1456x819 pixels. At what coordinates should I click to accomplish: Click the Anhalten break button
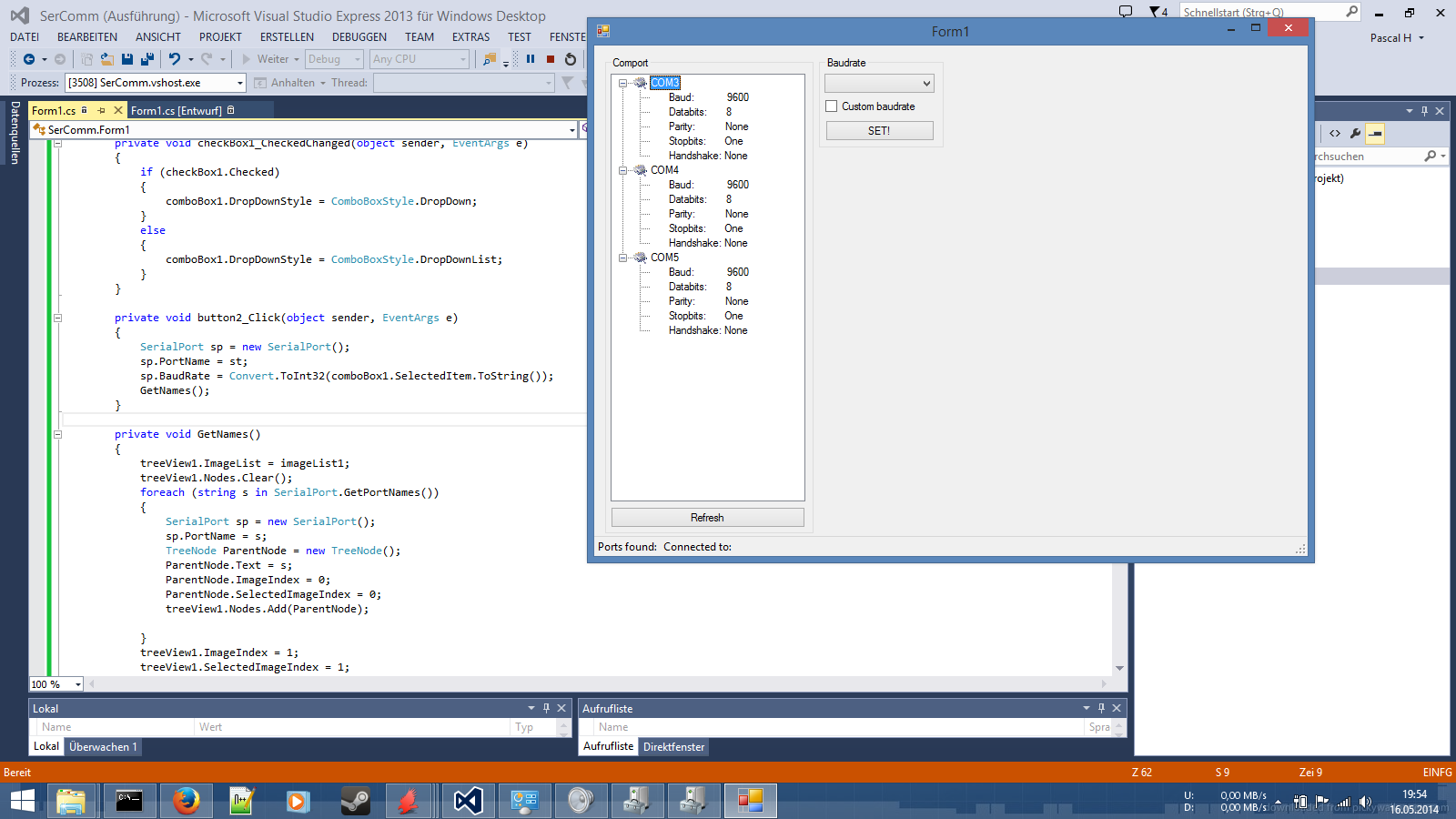point(284,83)
